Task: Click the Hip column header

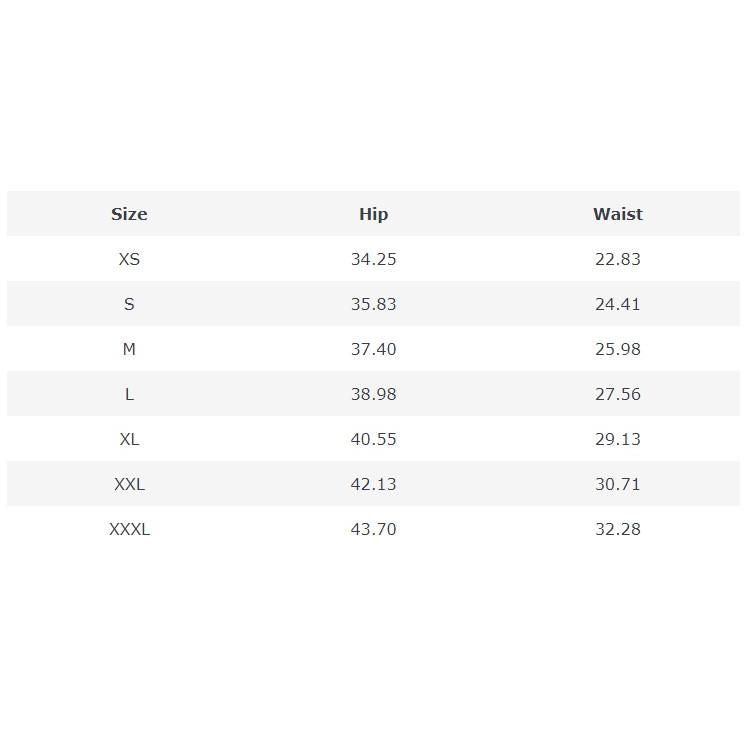Action: (x=373, y=214)
